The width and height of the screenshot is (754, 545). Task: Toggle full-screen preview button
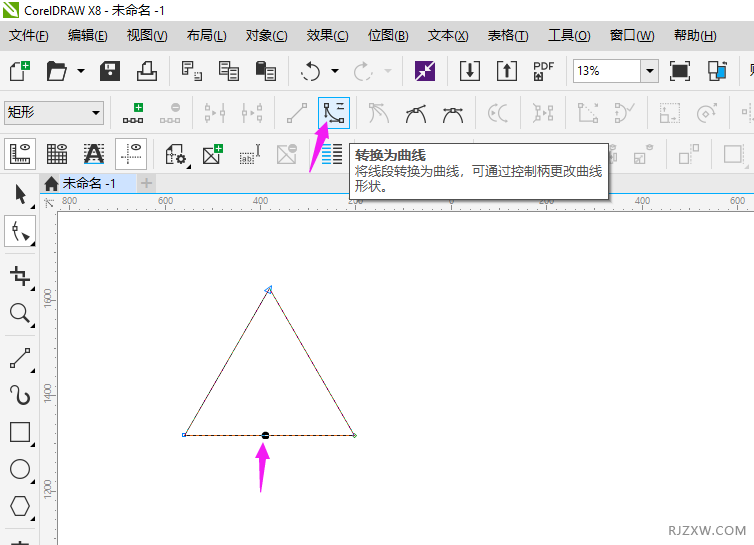pos(680,71)
